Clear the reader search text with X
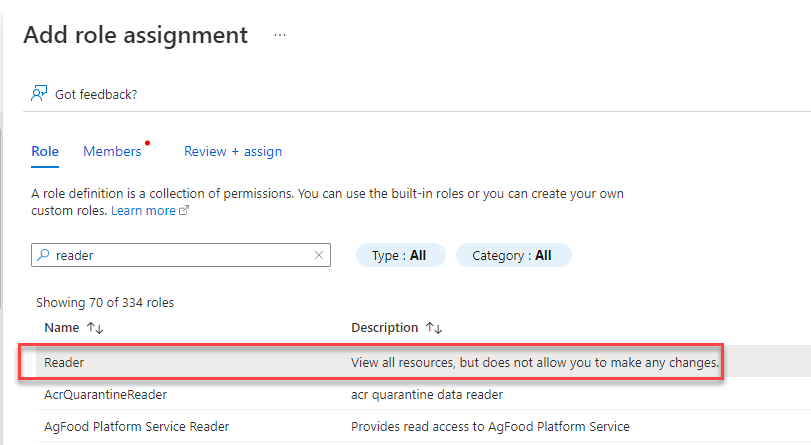This screenshot has height=445, width=811. coord(319,255)
